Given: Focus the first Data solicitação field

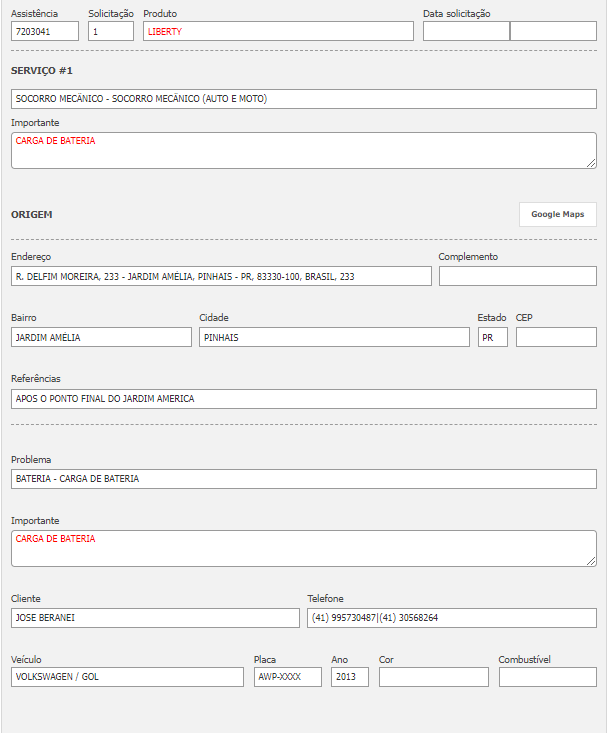Looking at the screenshot, I should pyautogui.click(x=466, y=31).
